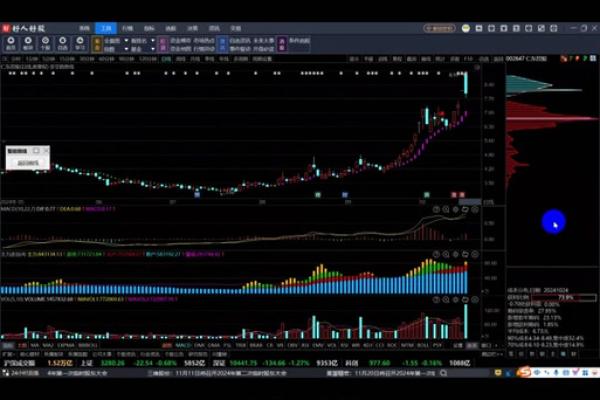This screenshot has width=600, height=400.
Task: Click the 科创 index value 977.60
Action: click(380, 363)
